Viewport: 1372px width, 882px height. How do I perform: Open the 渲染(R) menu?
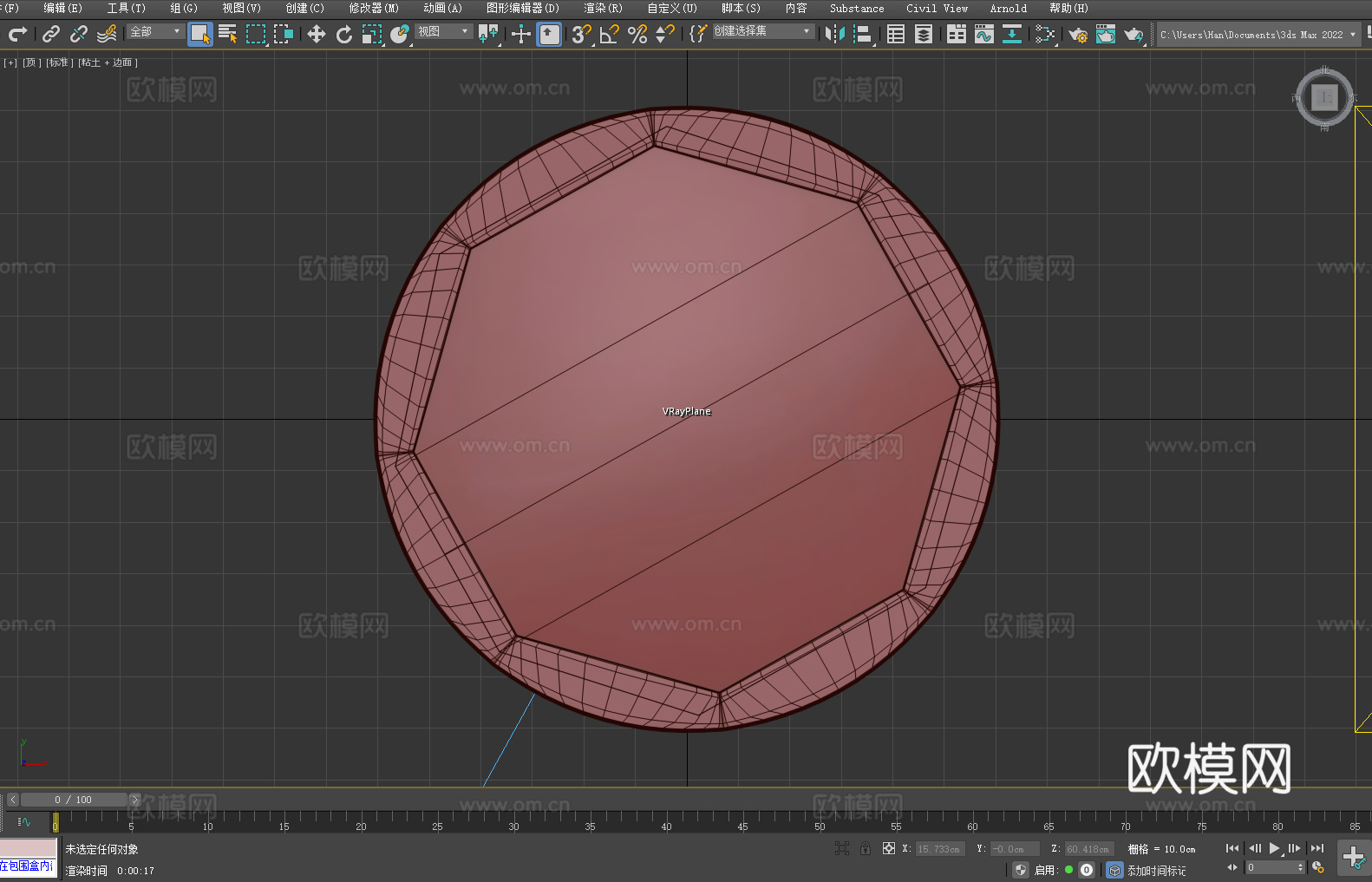pos(604,8)
